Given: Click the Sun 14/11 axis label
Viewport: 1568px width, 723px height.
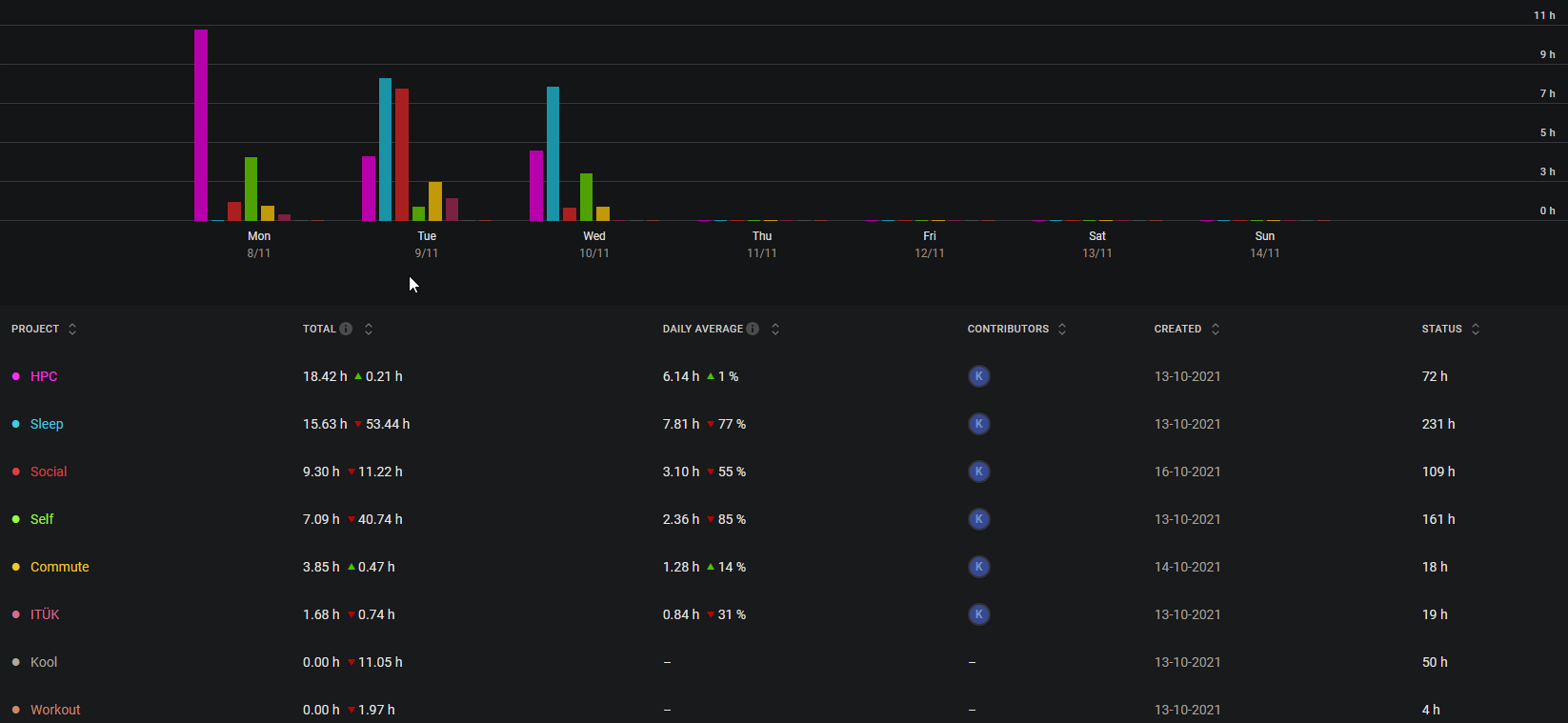Looking at the screenshot, I should click(x=1265, y=244).
